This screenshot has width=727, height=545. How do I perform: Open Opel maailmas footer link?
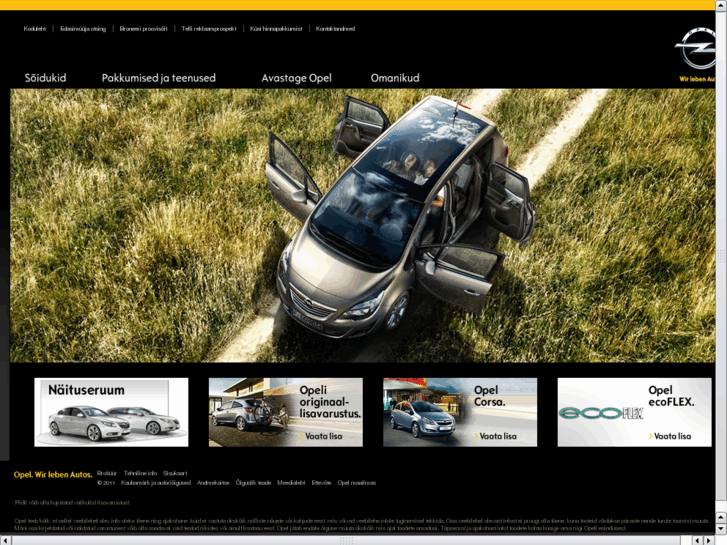[x=357, y=483]
